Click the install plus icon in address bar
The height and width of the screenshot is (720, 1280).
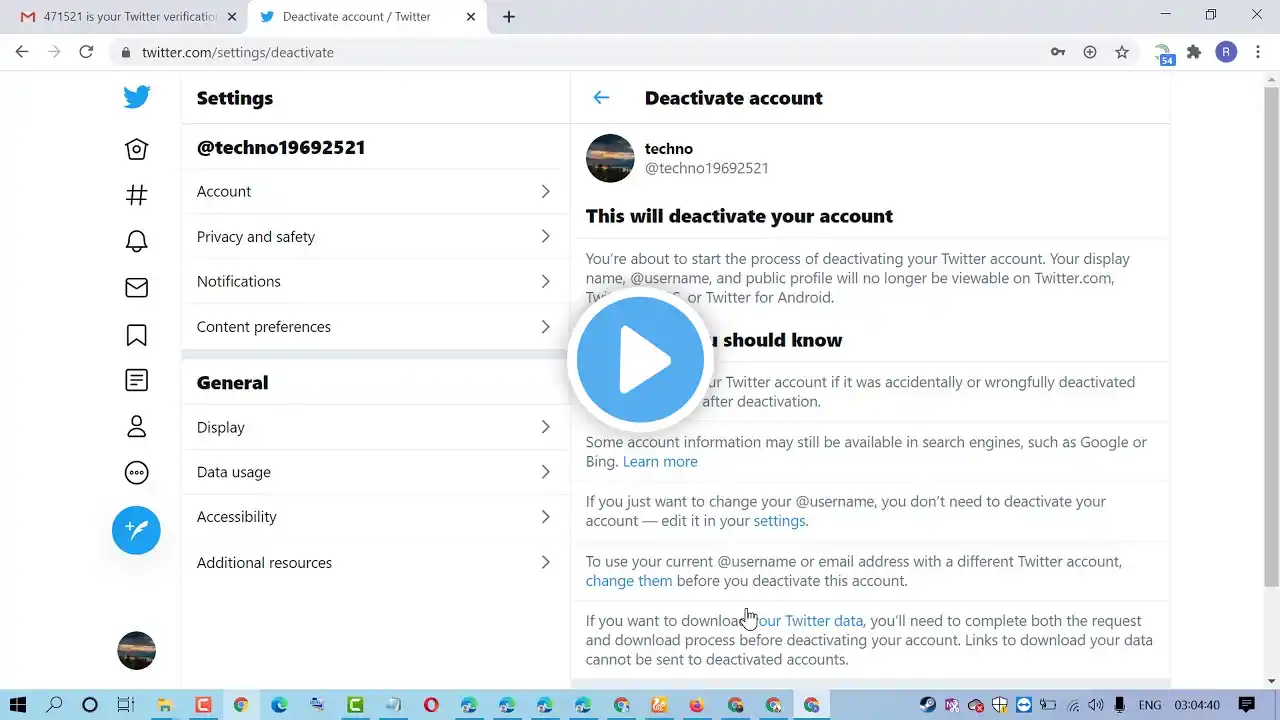point(1090,52)
